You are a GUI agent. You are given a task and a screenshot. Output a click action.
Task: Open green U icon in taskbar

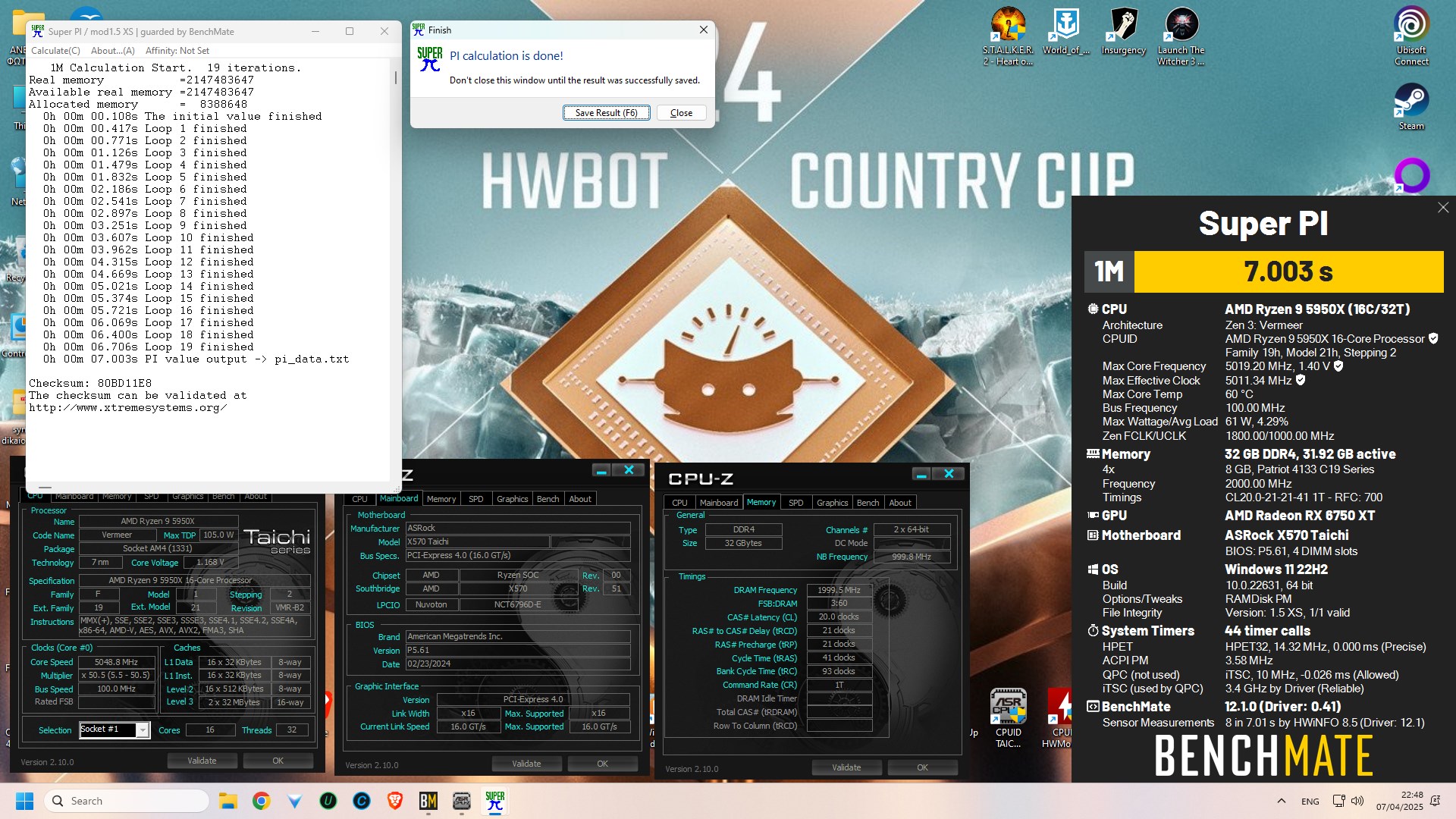(x=328, y=801)
